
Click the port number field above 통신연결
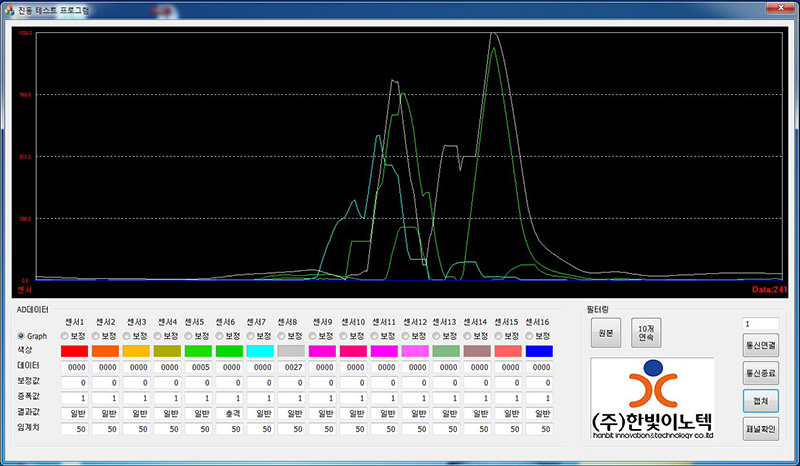[760, 323]
